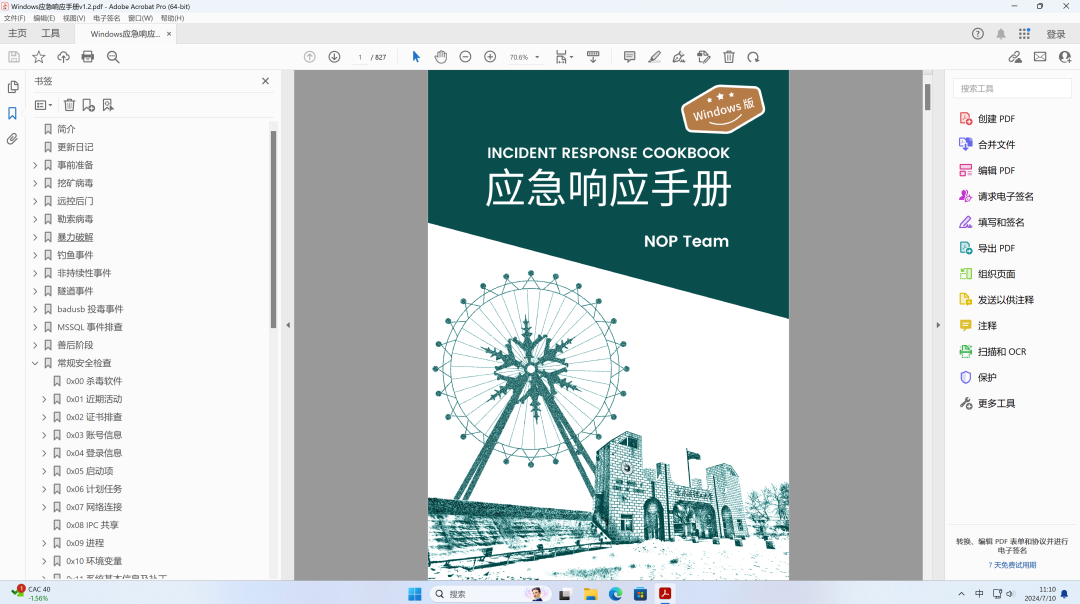This screenshot has height=604, width=1080.
Task: Open the 编辑 menu
Action: pos(42,17)
